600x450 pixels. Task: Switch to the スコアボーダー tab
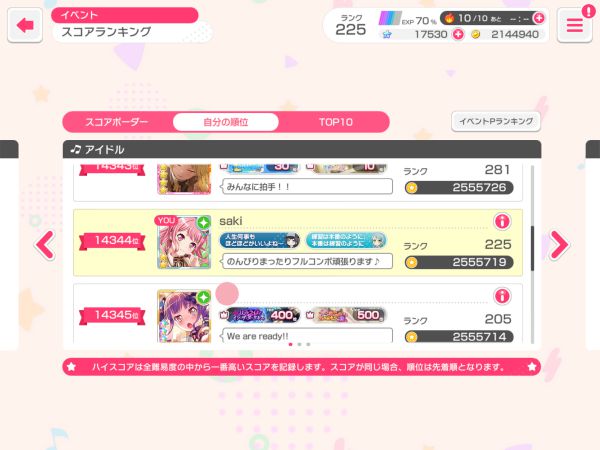117,122
